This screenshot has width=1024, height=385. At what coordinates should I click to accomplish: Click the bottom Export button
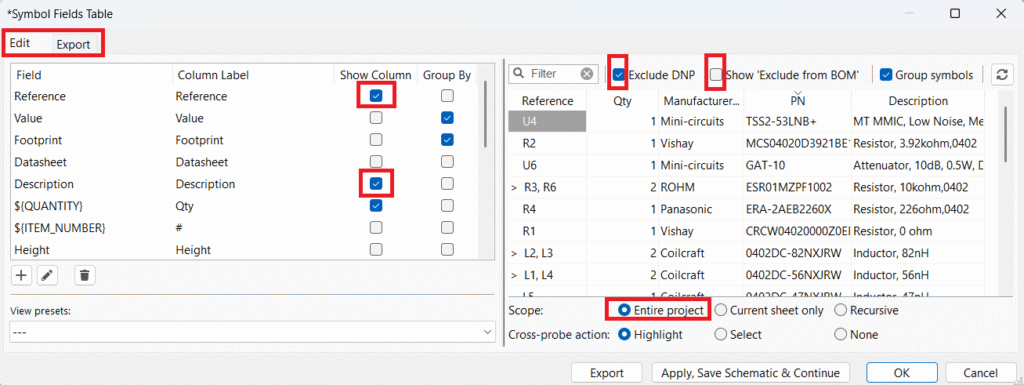pos(607,373)
